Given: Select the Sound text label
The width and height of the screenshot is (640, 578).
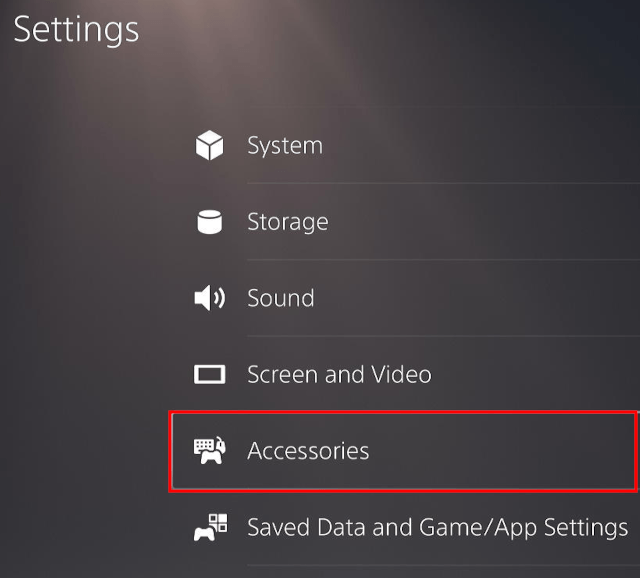Looking at the screenshot, I should tap(280, 298).
